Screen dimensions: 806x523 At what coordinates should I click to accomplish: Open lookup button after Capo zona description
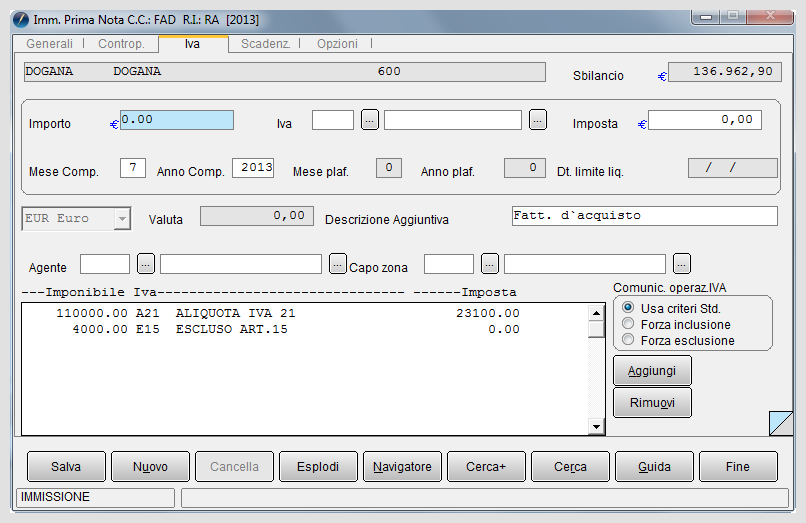pos(682,264)
